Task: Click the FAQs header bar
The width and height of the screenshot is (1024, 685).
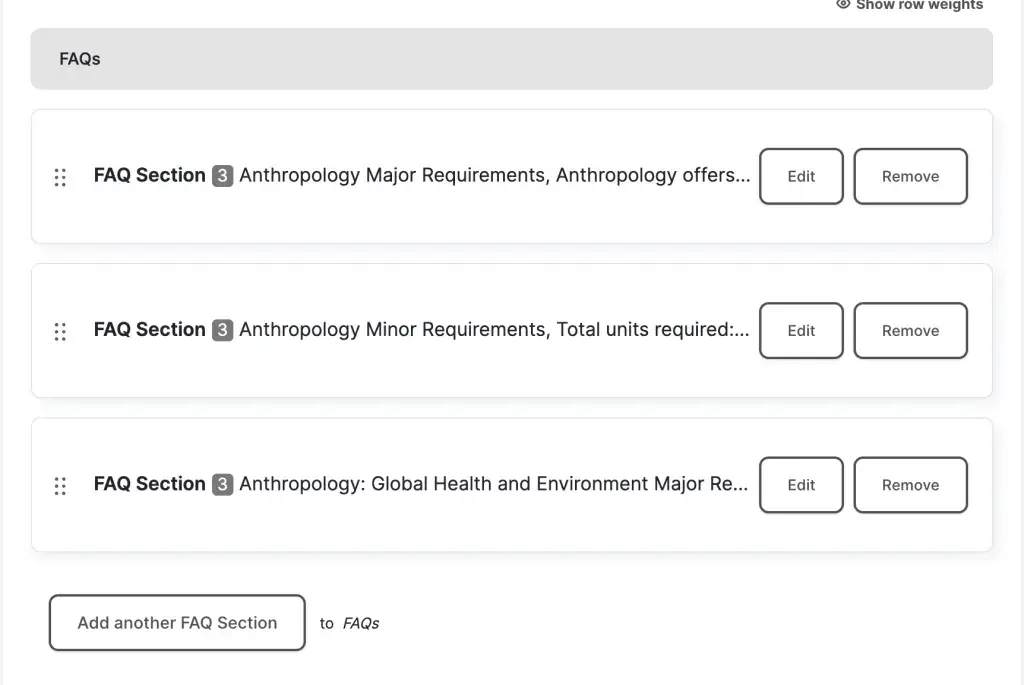Action: tap(511, 59)
